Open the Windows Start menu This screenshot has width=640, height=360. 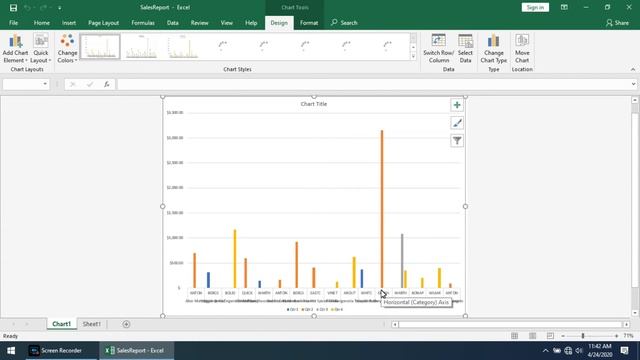(11, 351)
